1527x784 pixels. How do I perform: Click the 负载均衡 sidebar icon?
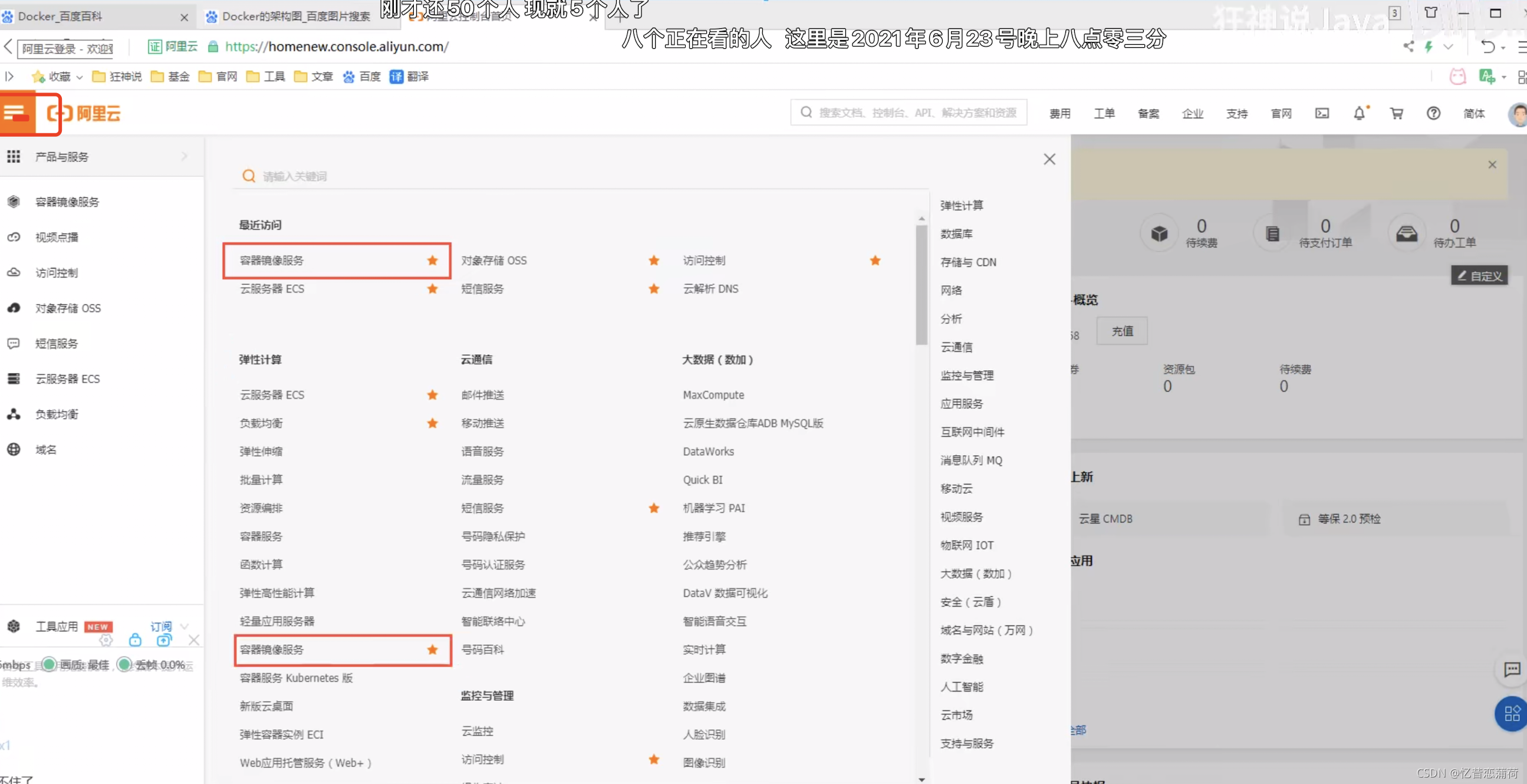click(14, 414)
